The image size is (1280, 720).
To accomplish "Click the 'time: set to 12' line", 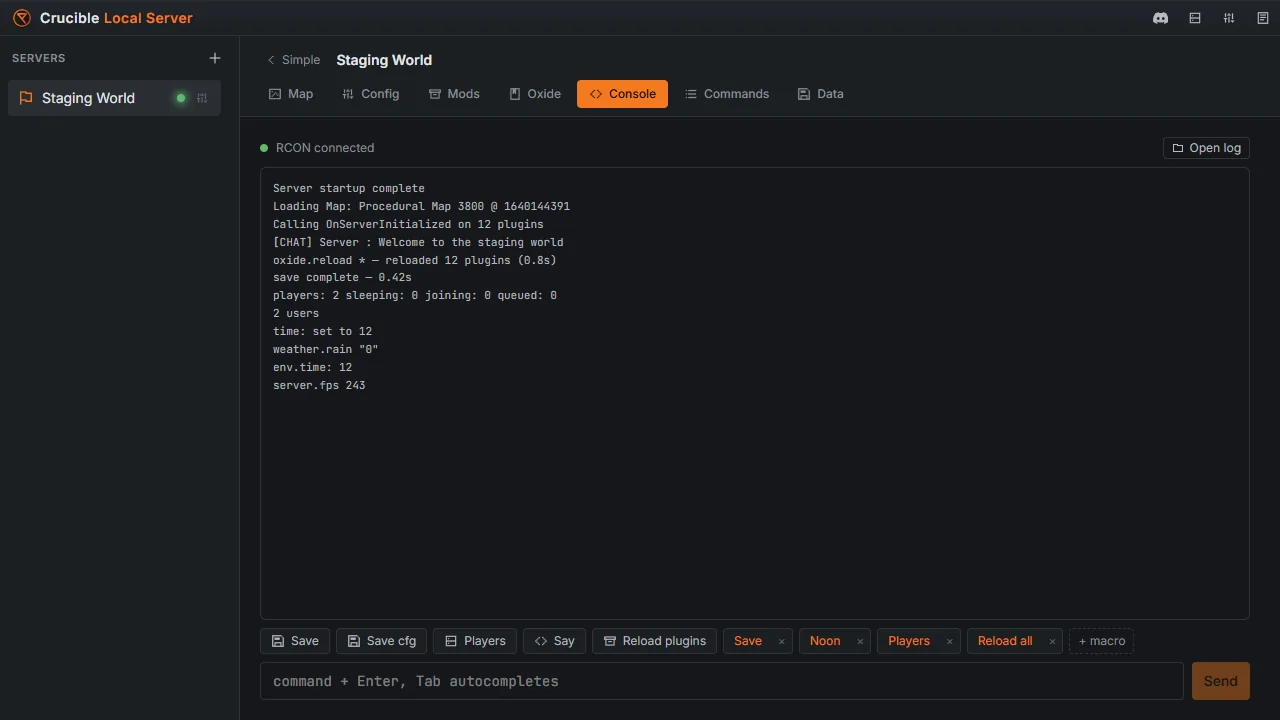I will pos(322,331).
